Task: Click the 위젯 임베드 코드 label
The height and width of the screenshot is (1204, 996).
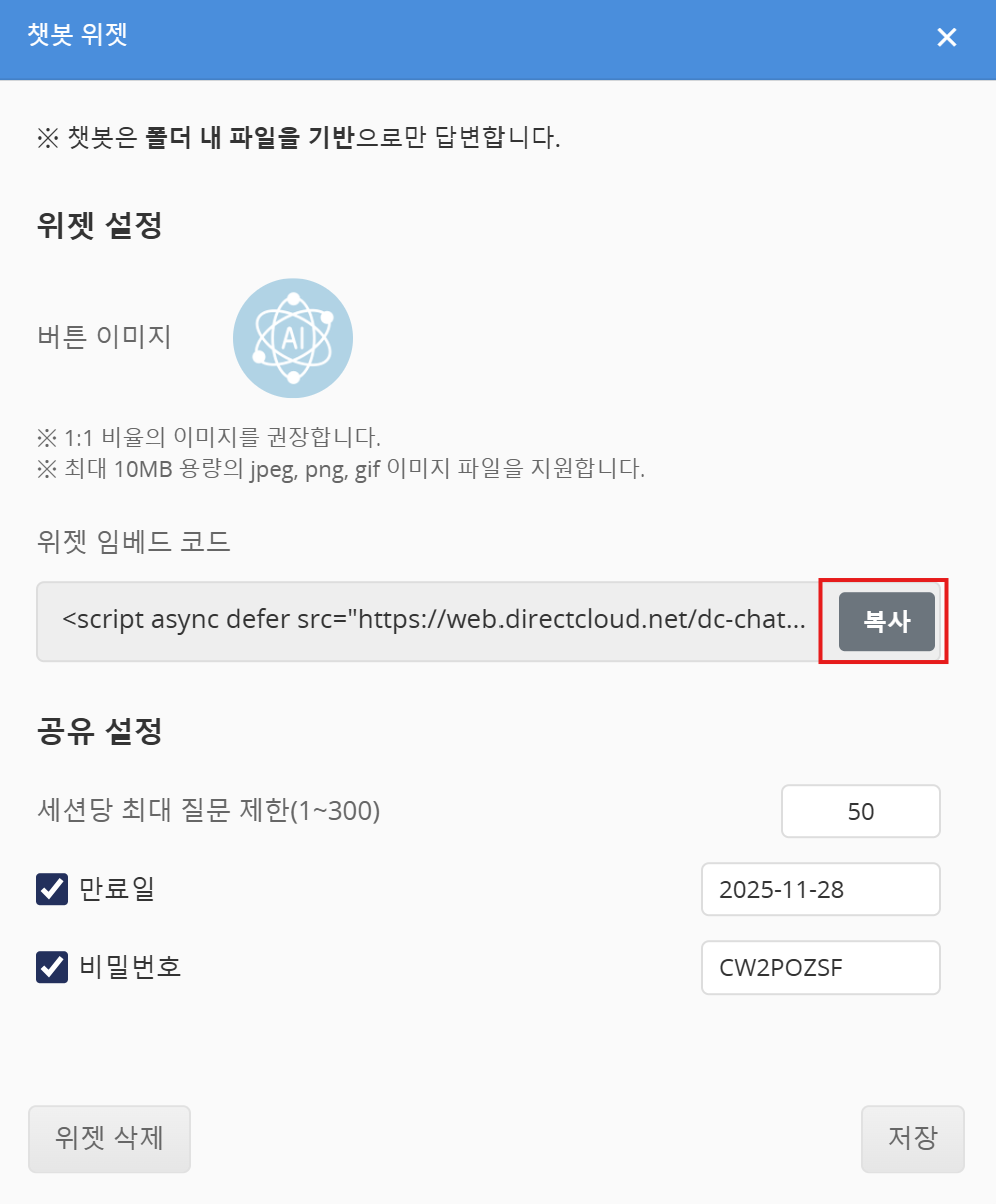Action: click(x=133, y=542)
